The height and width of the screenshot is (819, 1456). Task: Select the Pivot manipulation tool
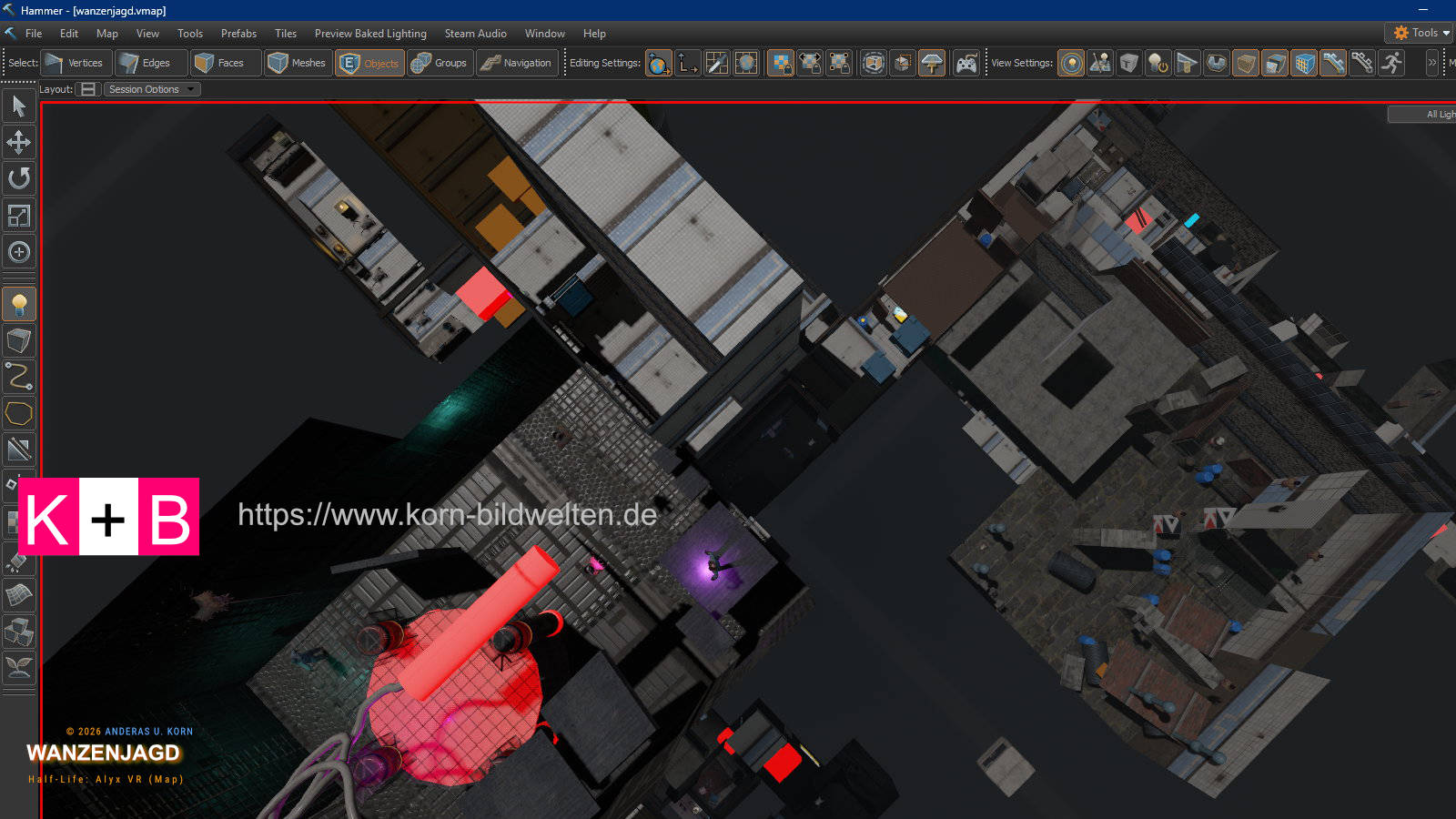point(19,252)
